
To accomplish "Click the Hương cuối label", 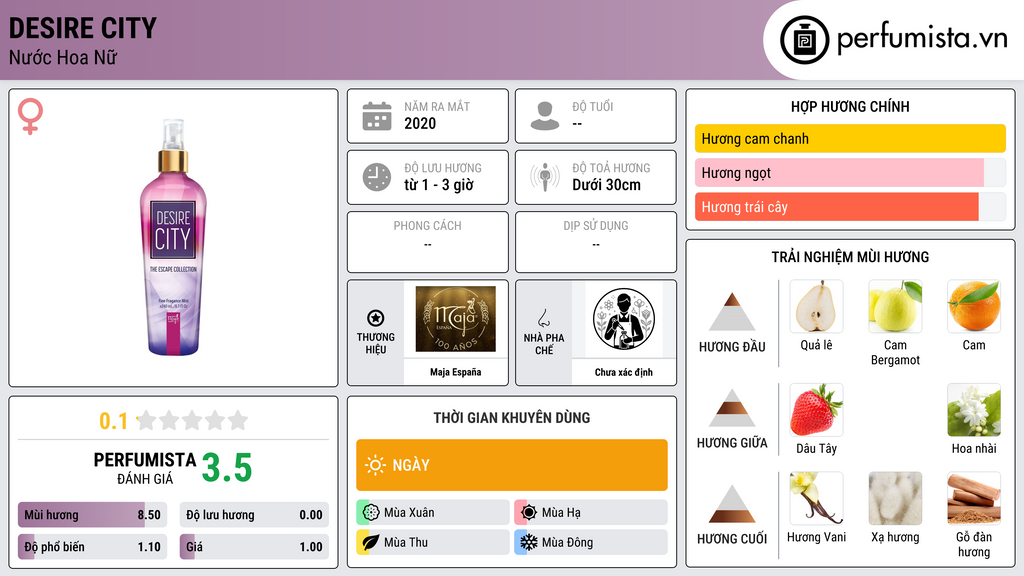I will pyautogui.click(x=732, y=539).
